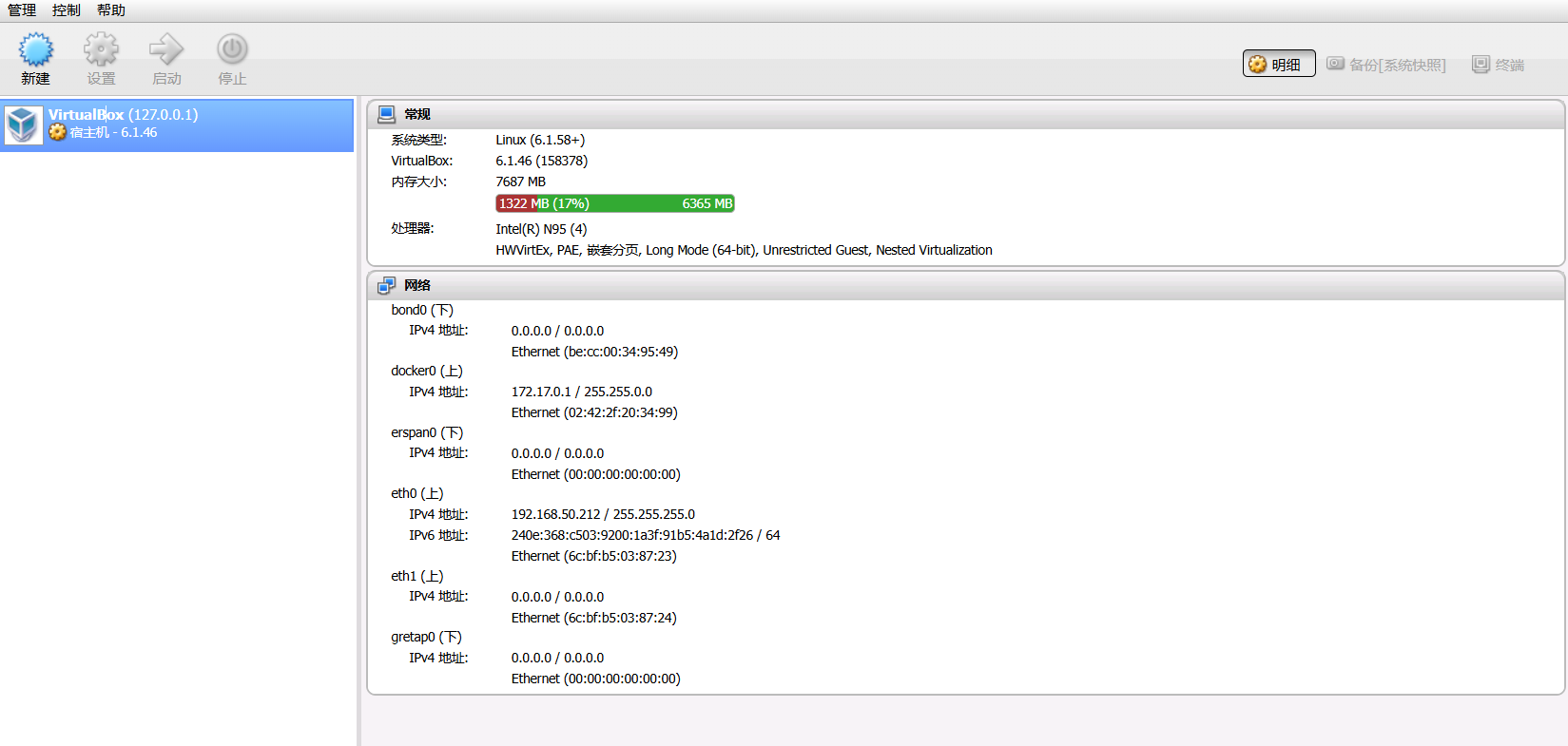Click the eth1 (上) interface name
This screenshot has height=746, width=1568.
point(417,576)
